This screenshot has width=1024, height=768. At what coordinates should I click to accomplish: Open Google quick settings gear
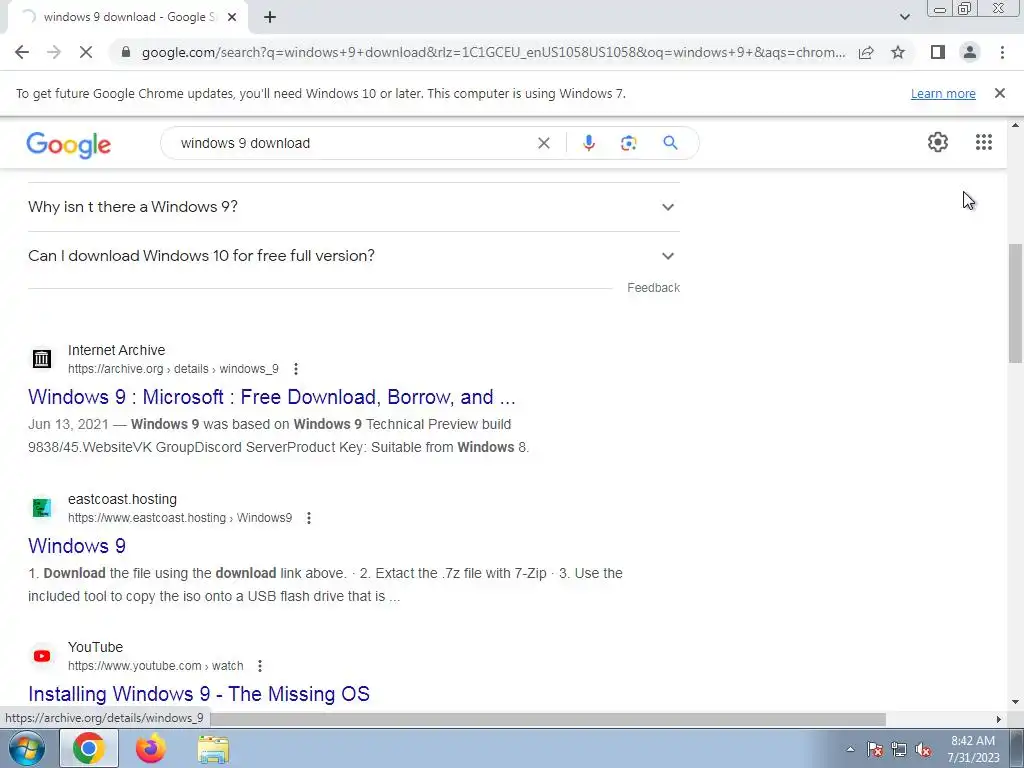click(x=938, y=142)
